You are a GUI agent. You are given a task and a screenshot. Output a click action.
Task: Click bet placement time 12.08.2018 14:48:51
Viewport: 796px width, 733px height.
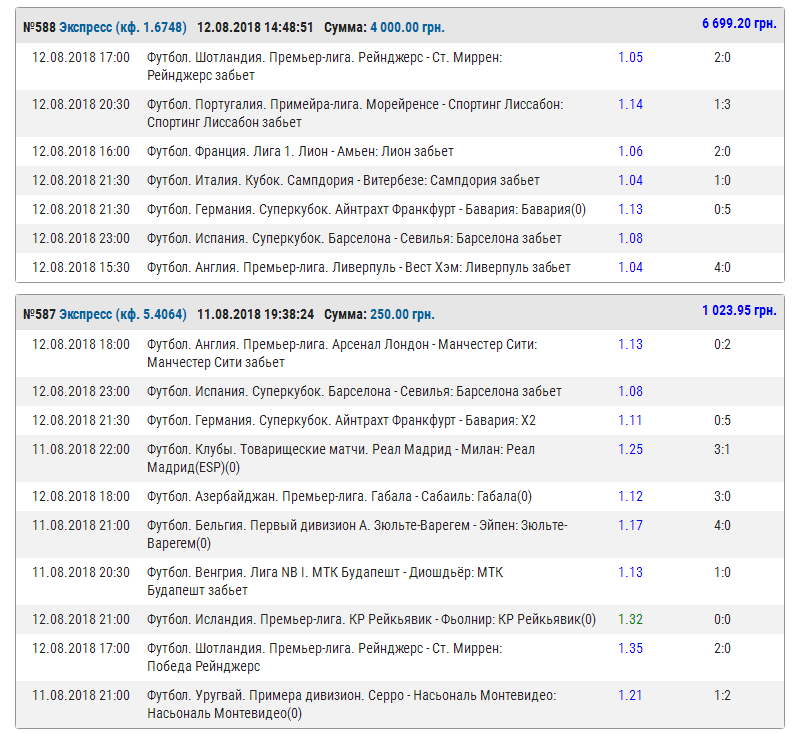coord(255,27)
